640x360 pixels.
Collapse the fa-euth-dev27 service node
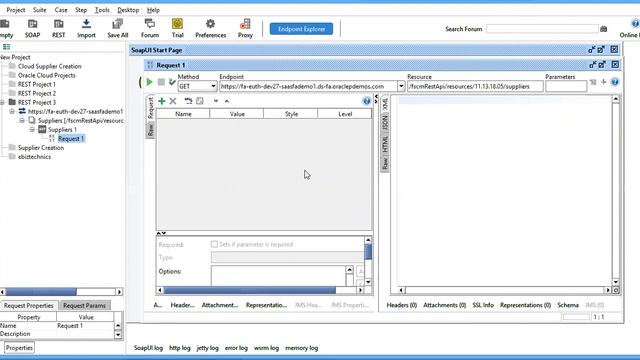(12, 111)
